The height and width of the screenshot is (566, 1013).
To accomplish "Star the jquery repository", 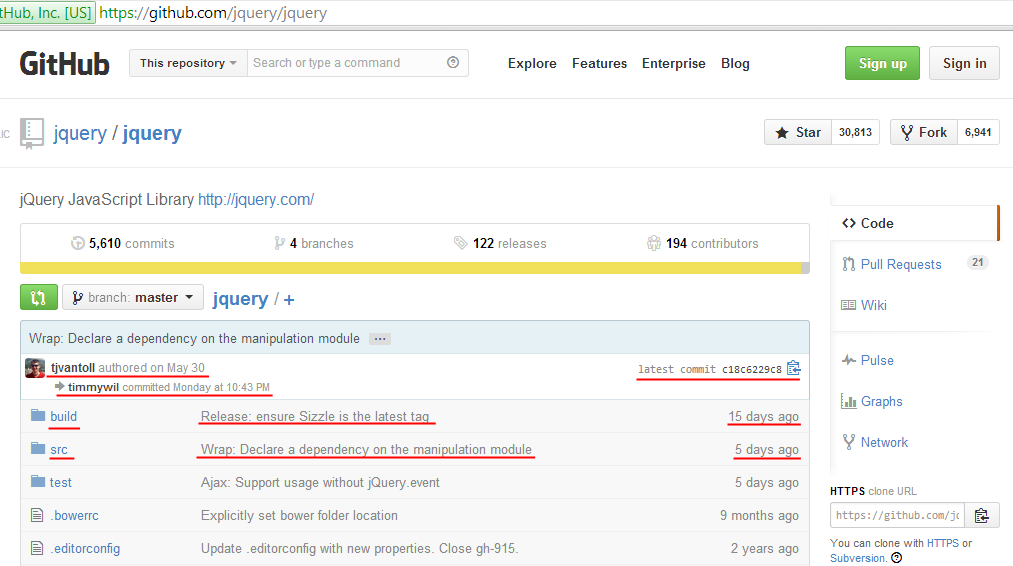I will (x=798, y=132).
